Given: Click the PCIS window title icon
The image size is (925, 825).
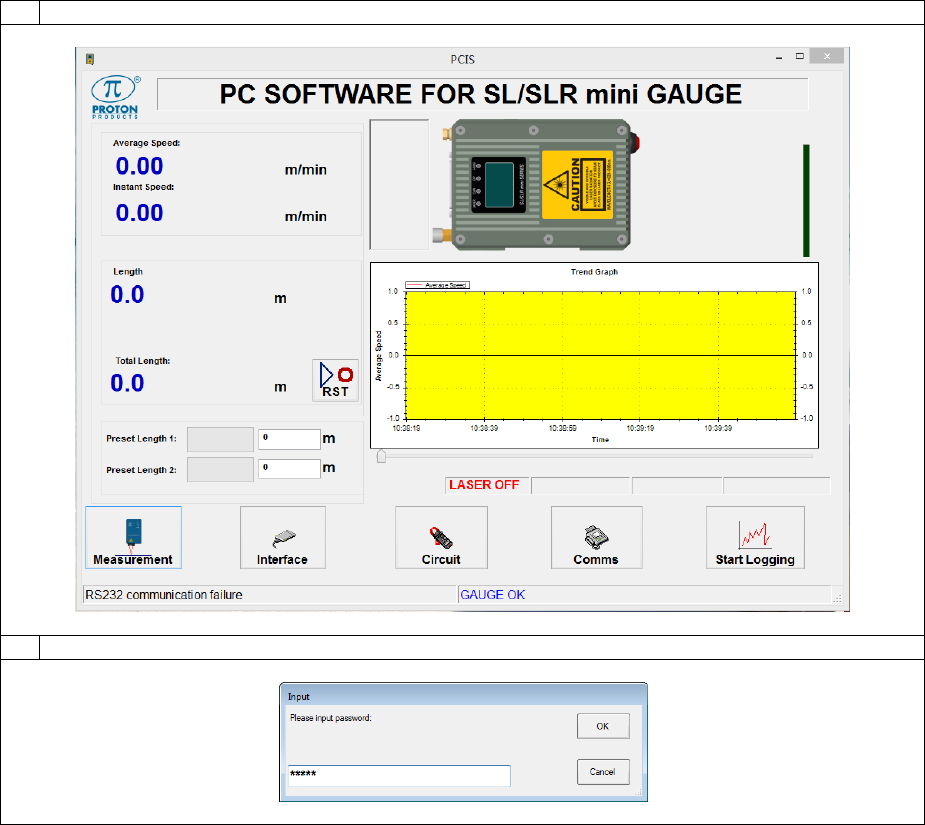Looking at the screenshot, I should click(x=90, y=59).
